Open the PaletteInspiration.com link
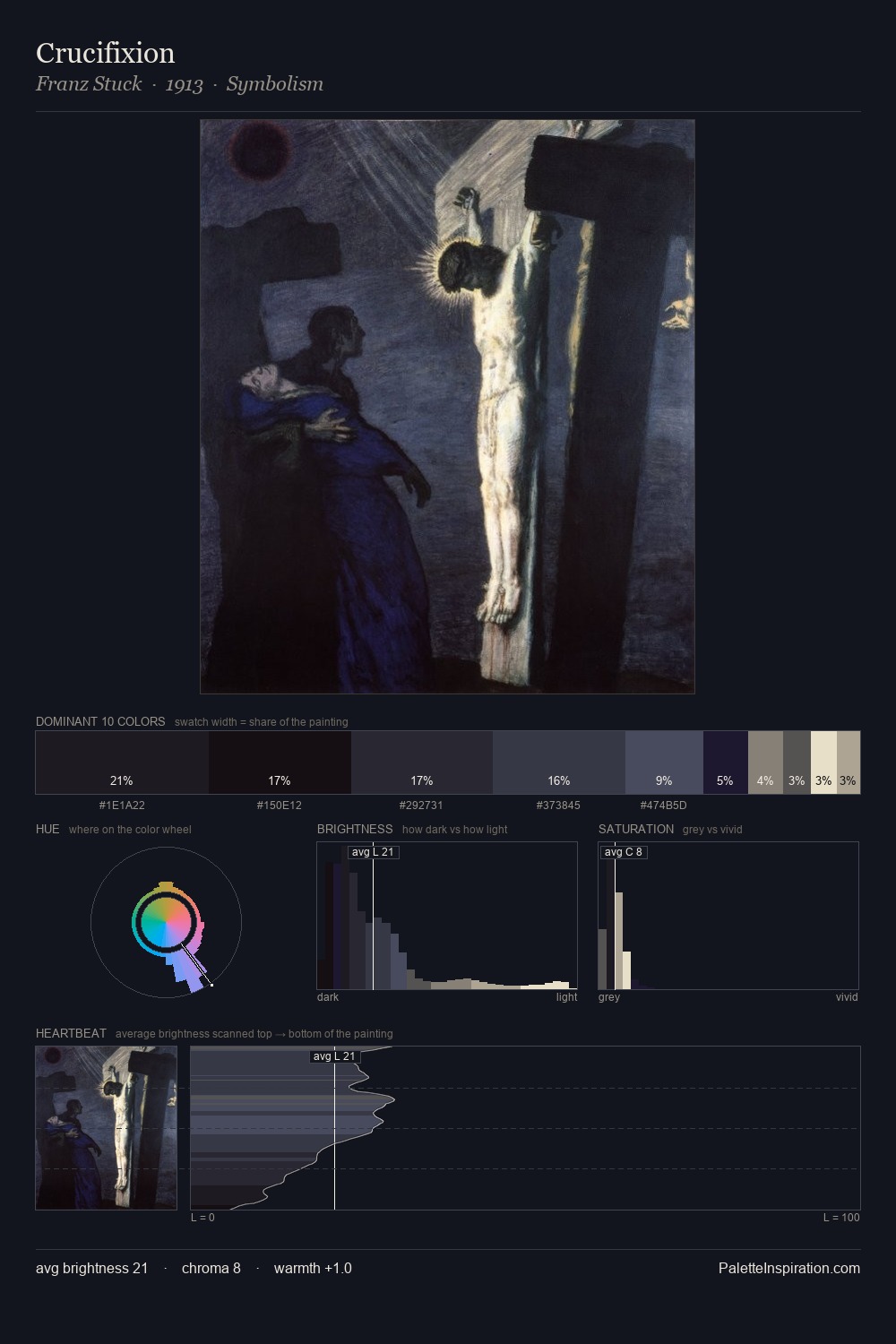The width and height of the screenshot is (896, 1344). click(x=789, y=1268)
